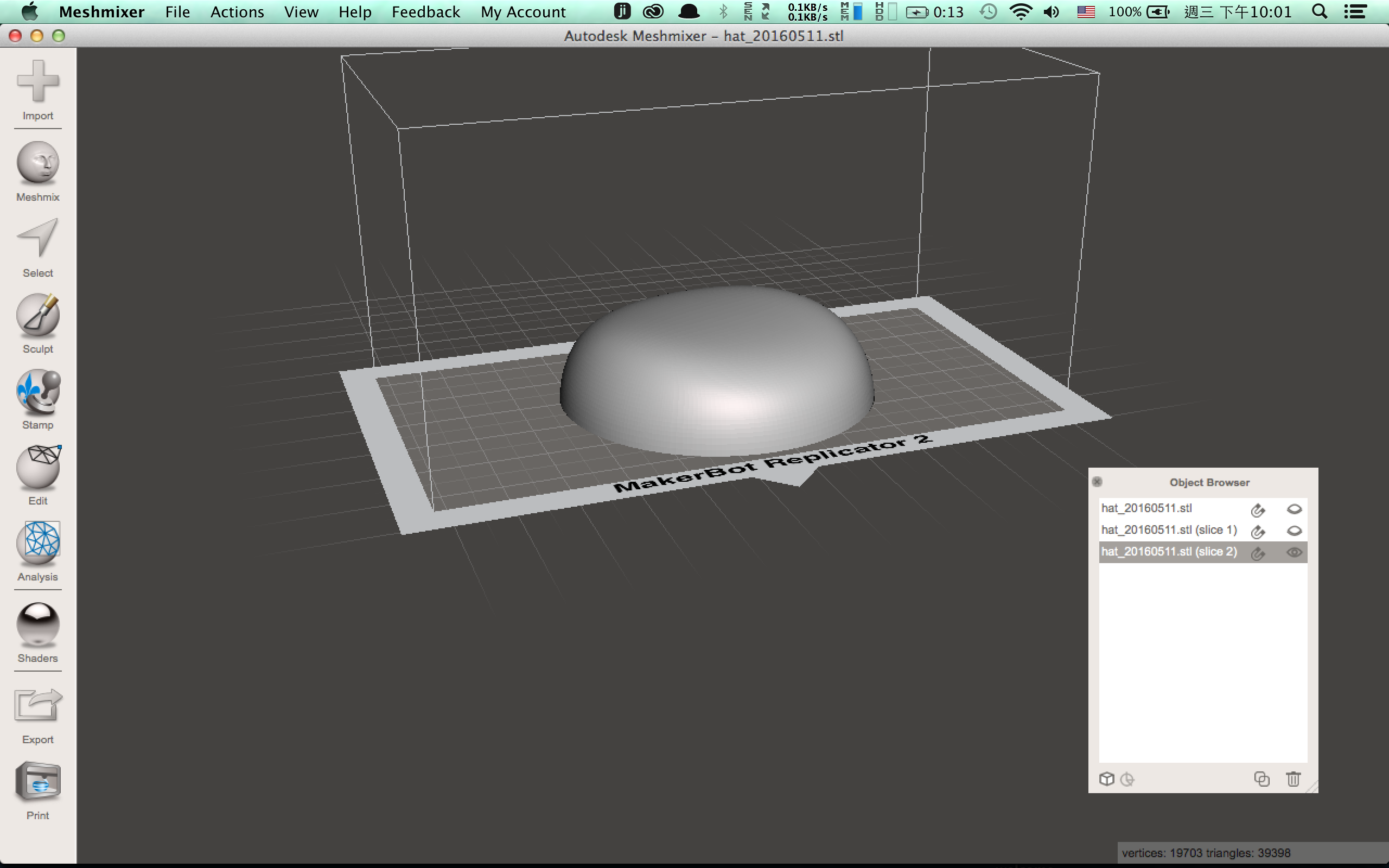Open the Analysis tools

point(38,551)
